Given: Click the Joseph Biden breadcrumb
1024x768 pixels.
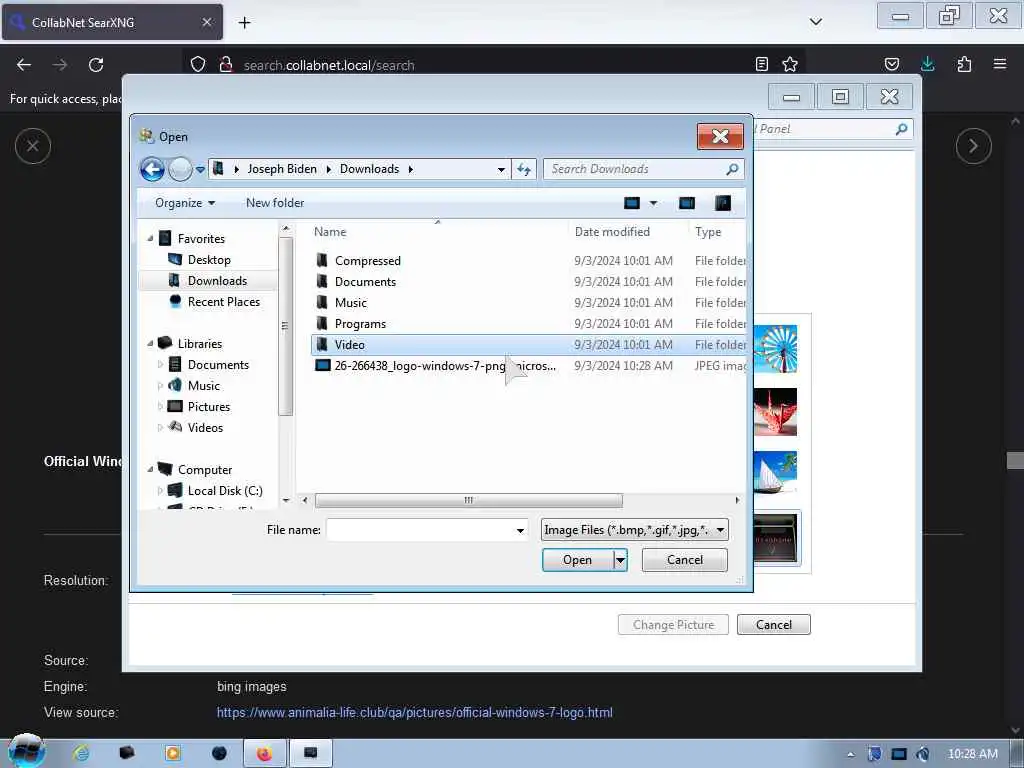Looking at the screenshot, I should point(281,169).
